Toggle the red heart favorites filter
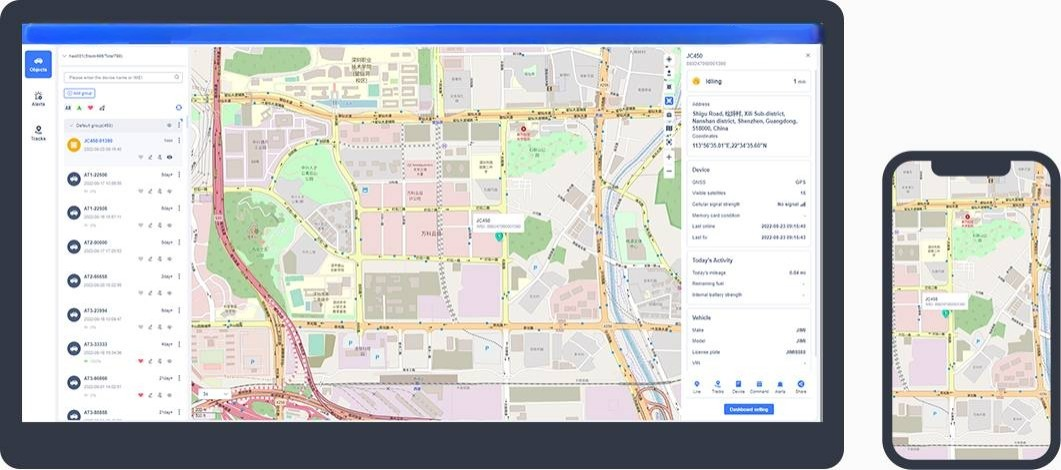This screenshot has width=1061, height=470. (x=90, y=107)
